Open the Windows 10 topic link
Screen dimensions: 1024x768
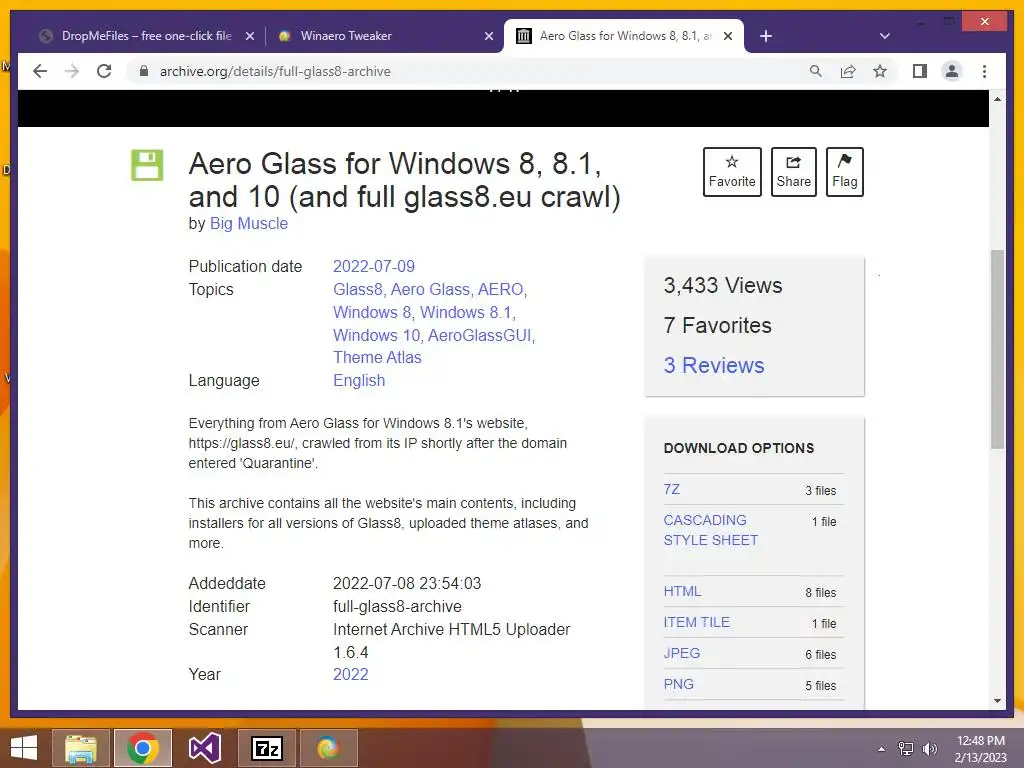[376, 335]
